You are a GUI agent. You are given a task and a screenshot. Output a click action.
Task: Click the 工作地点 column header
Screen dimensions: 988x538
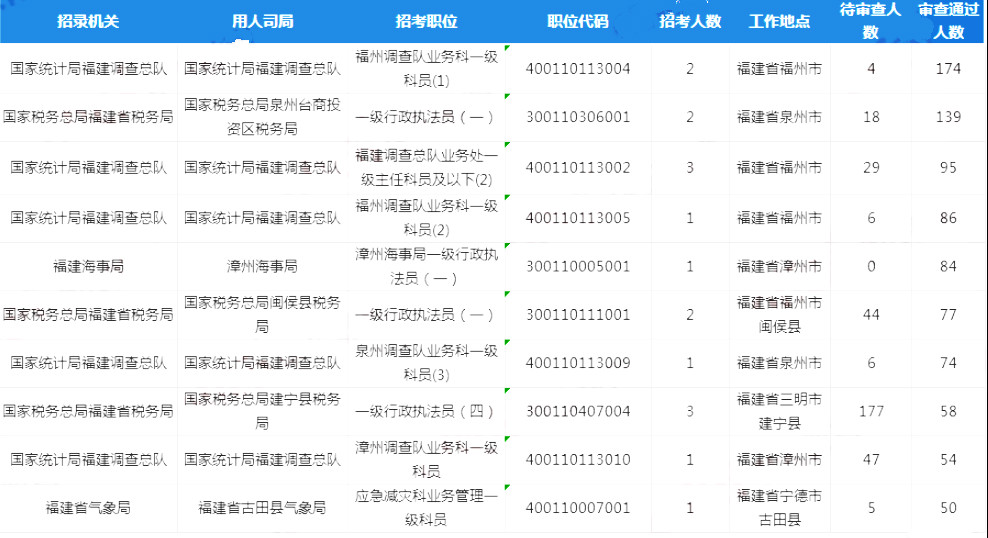[x=779, y=21]
